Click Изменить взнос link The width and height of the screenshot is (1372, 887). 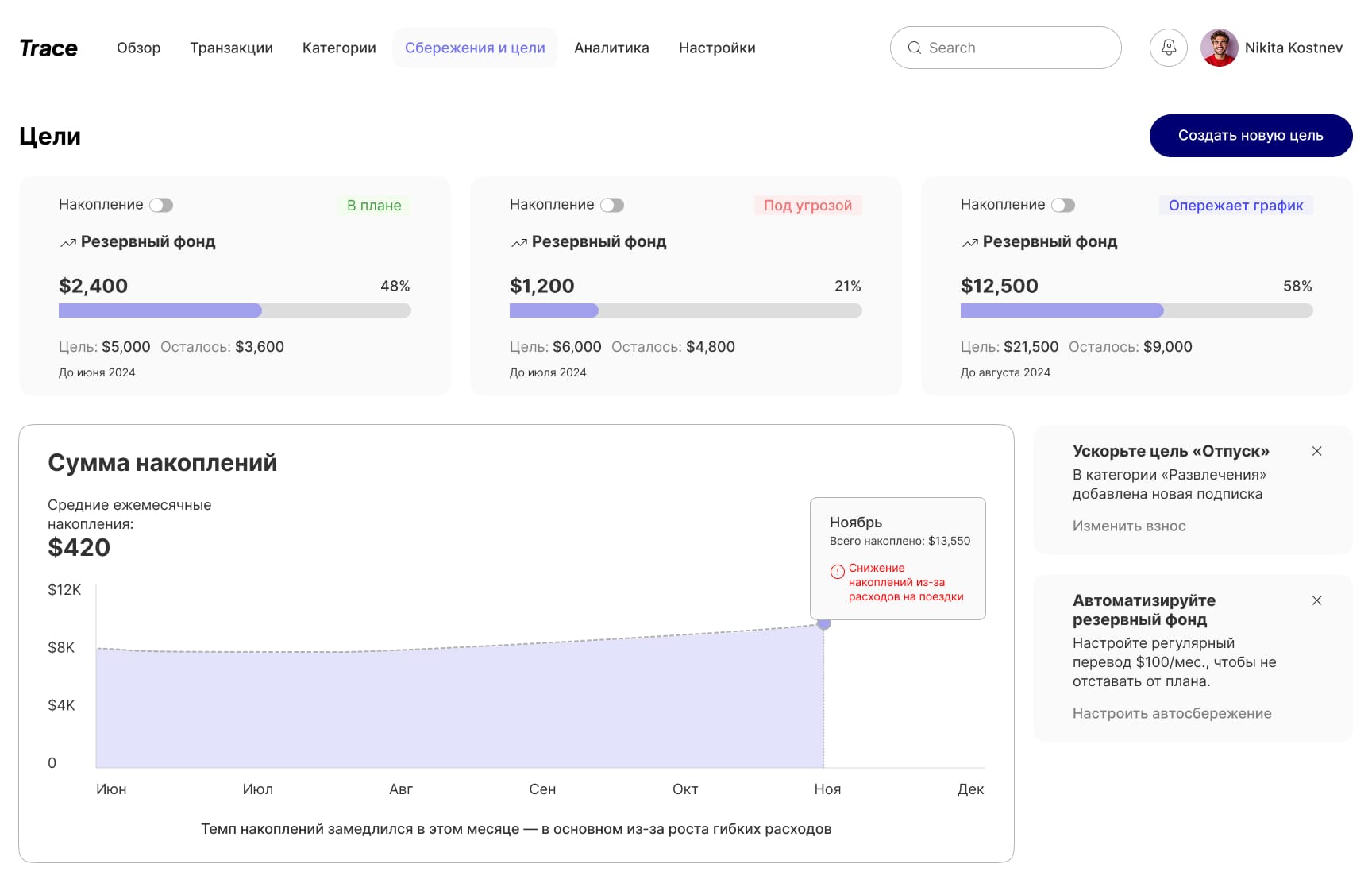click(1129, 526)
